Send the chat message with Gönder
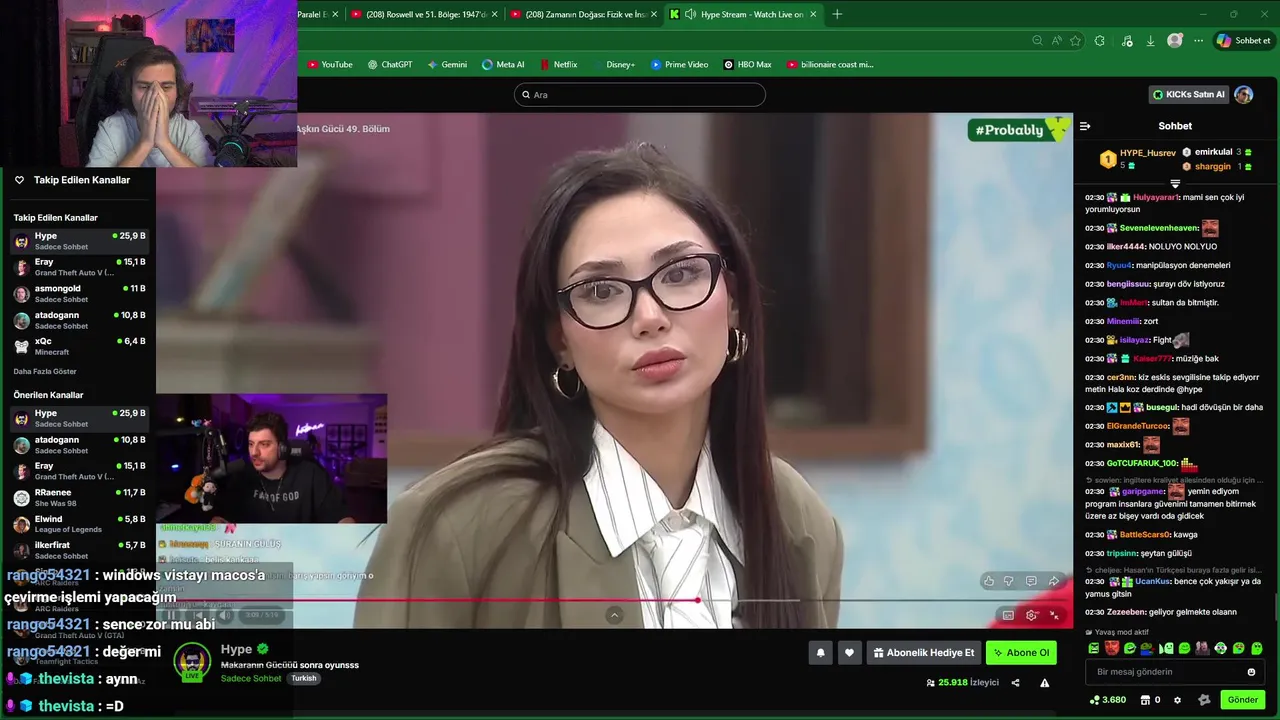1280x720 pixels. click(x=1242, y=700)
